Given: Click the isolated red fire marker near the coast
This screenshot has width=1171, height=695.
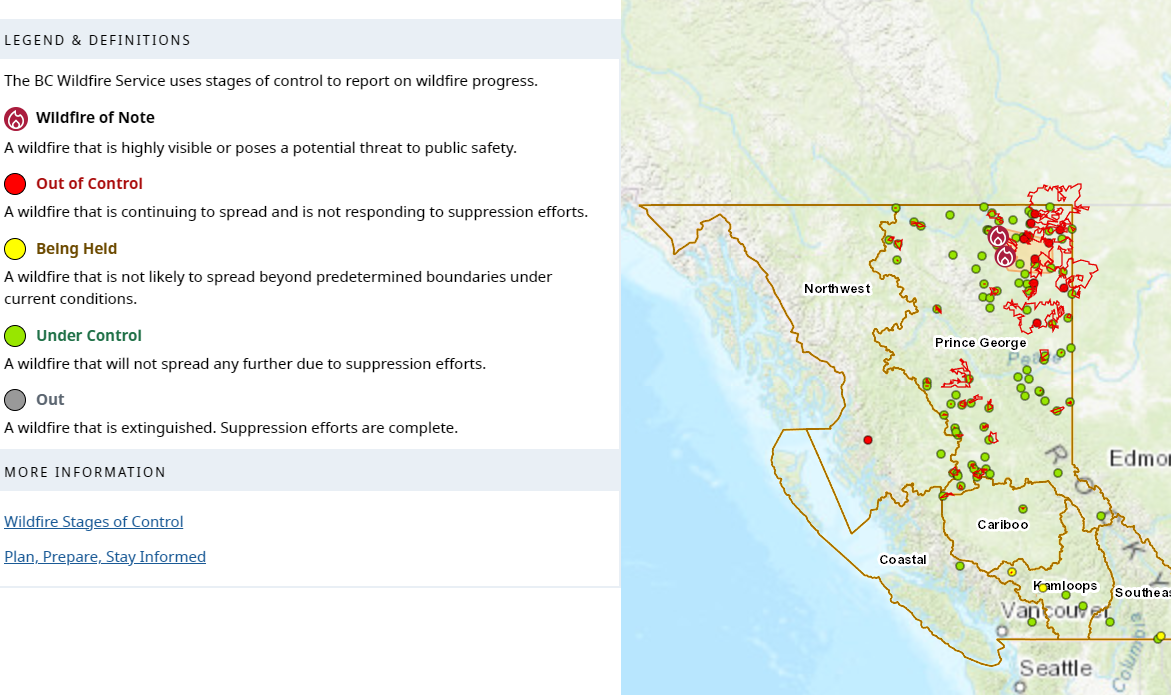Looking at the screenshot, I should 868,440.
